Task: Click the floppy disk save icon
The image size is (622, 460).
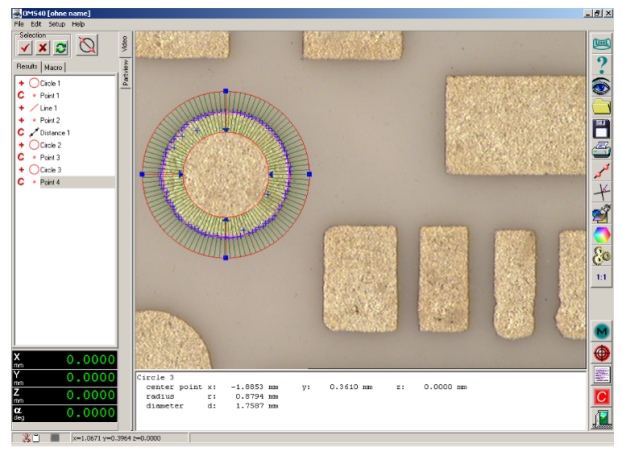Action: tap(602, 129)
